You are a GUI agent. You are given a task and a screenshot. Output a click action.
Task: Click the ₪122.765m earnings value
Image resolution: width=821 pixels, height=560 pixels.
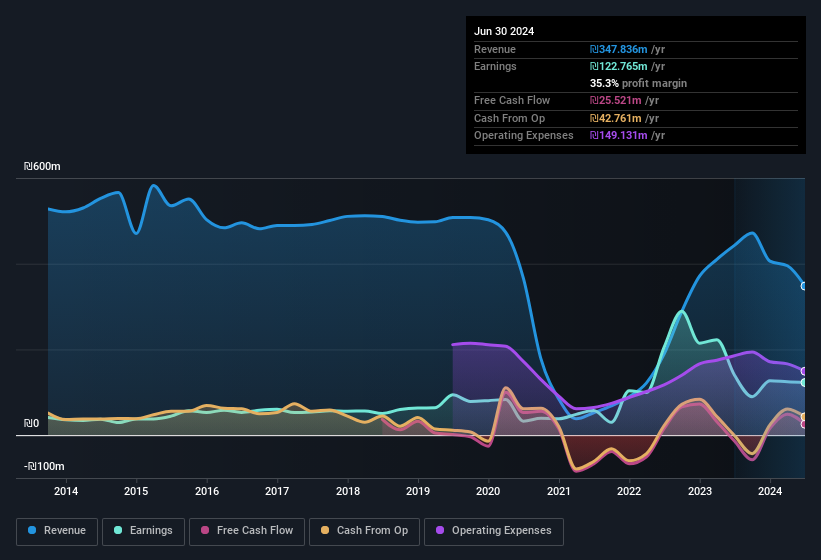(x=618, y=66)
